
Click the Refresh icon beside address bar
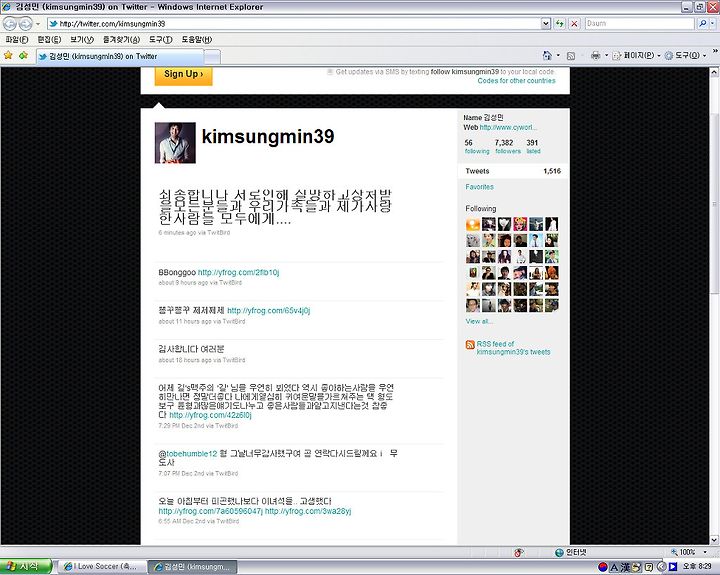[x=559, y=23]
